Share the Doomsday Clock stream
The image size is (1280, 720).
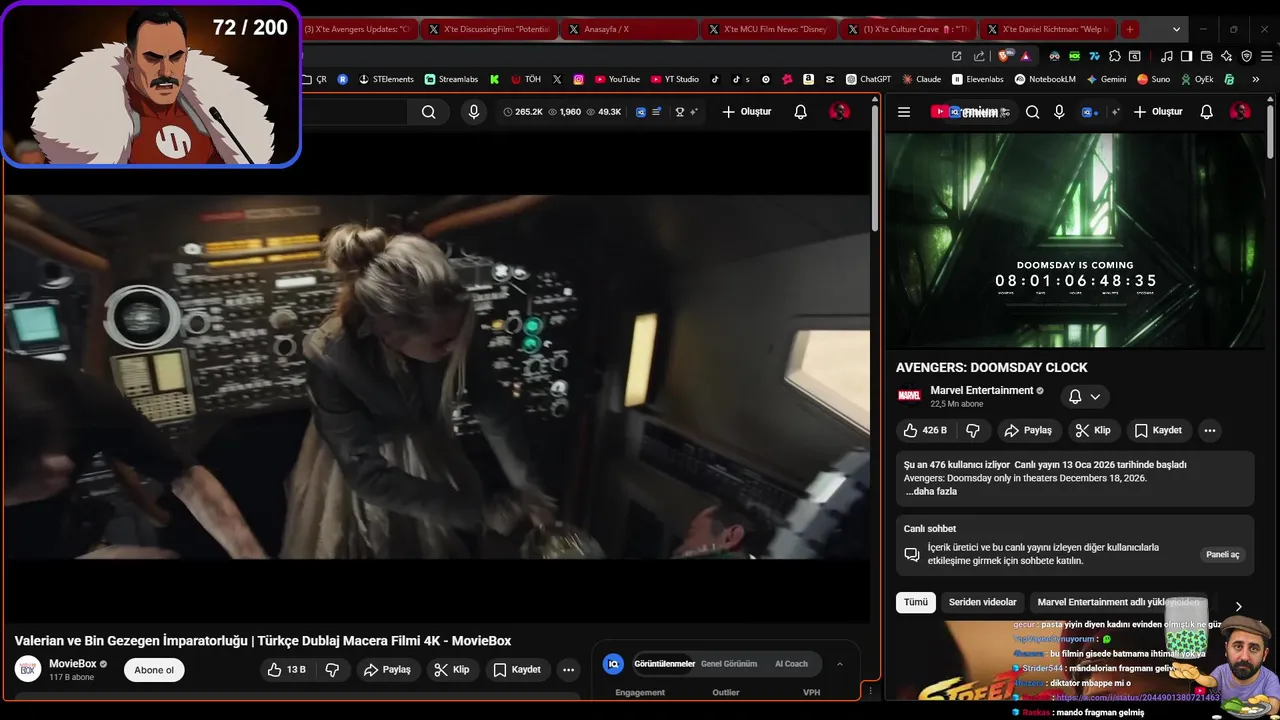(x=1028, y=430)
